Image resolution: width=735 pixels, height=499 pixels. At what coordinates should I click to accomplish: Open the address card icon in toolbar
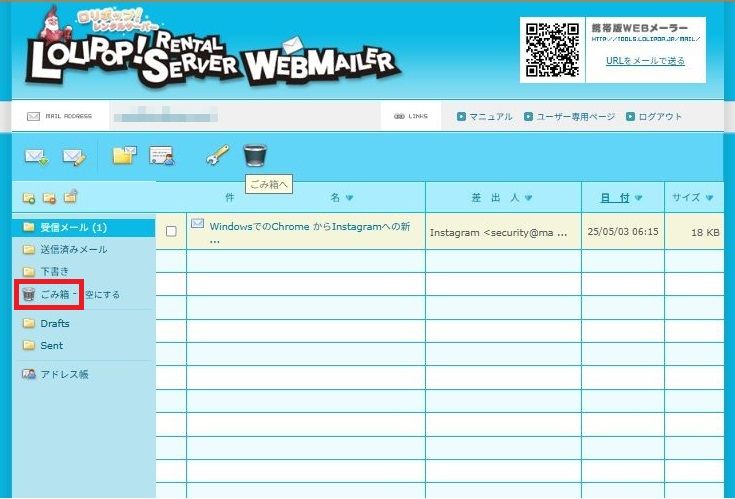[162, 155]
